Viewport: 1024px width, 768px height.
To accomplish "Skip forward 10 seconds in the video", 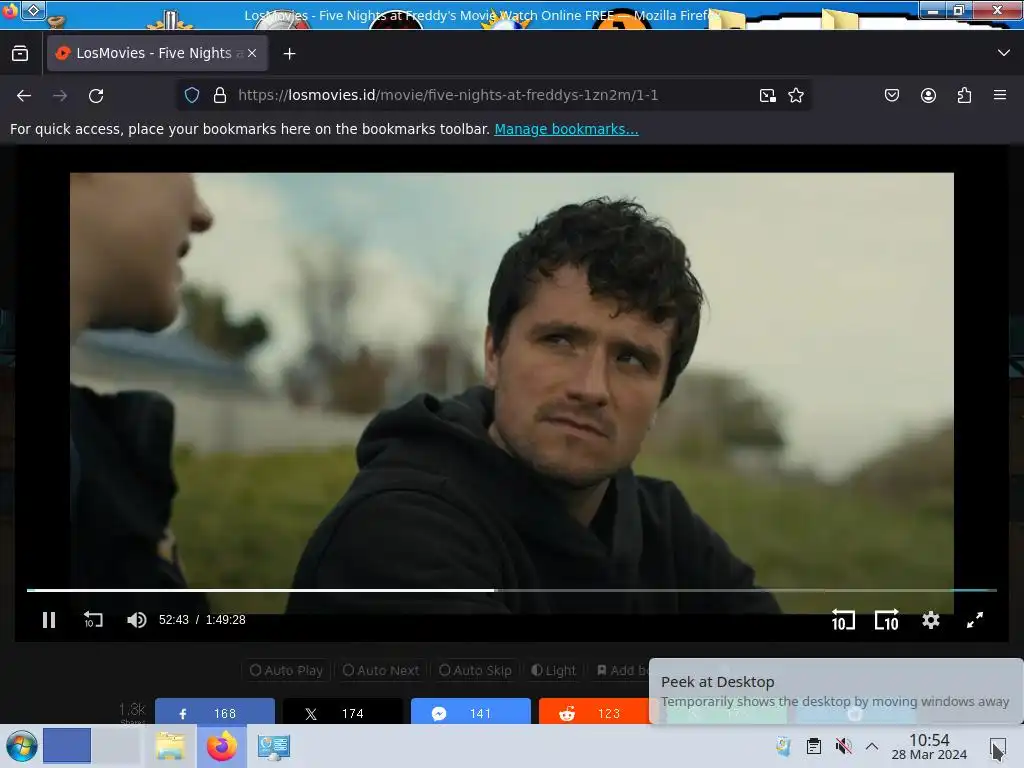I will tap(887, 620).
